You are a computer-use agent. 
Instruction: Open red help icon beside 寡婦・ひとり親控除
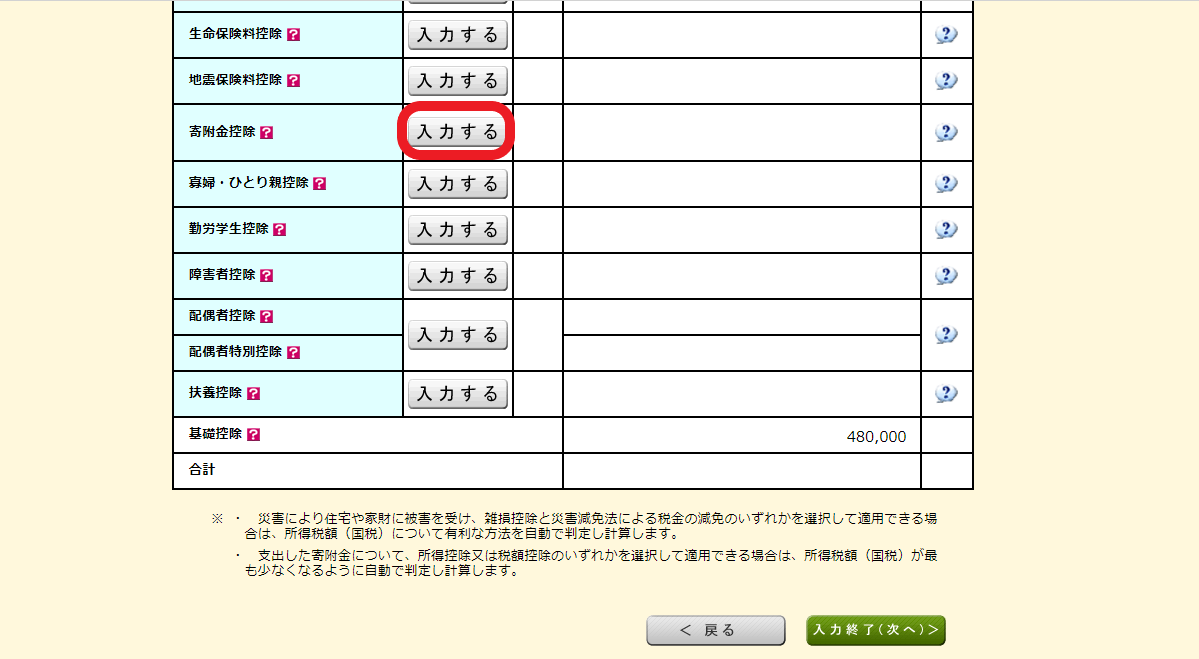tap(320, 183)
